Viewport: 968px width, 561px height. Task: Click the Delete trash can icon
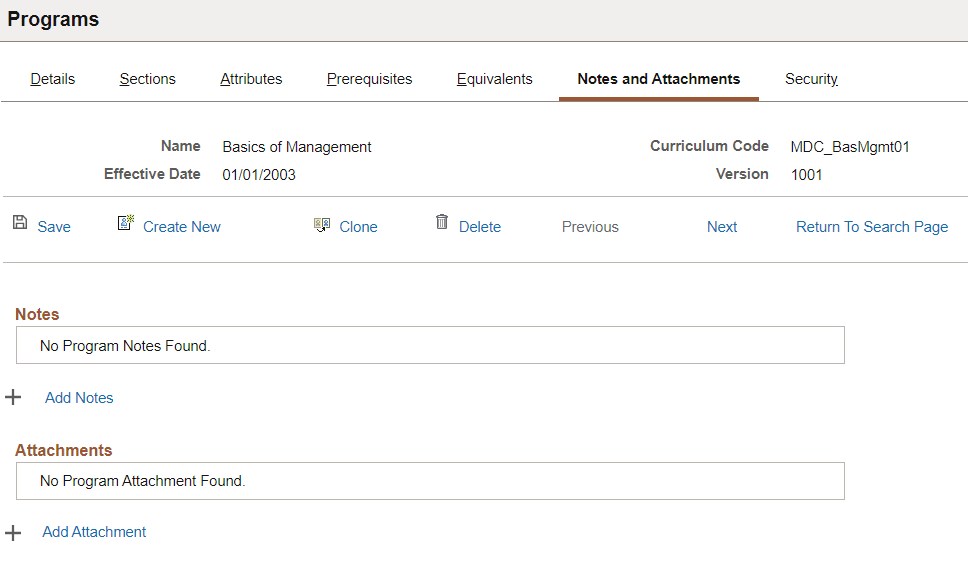click(x=442, y=222)
